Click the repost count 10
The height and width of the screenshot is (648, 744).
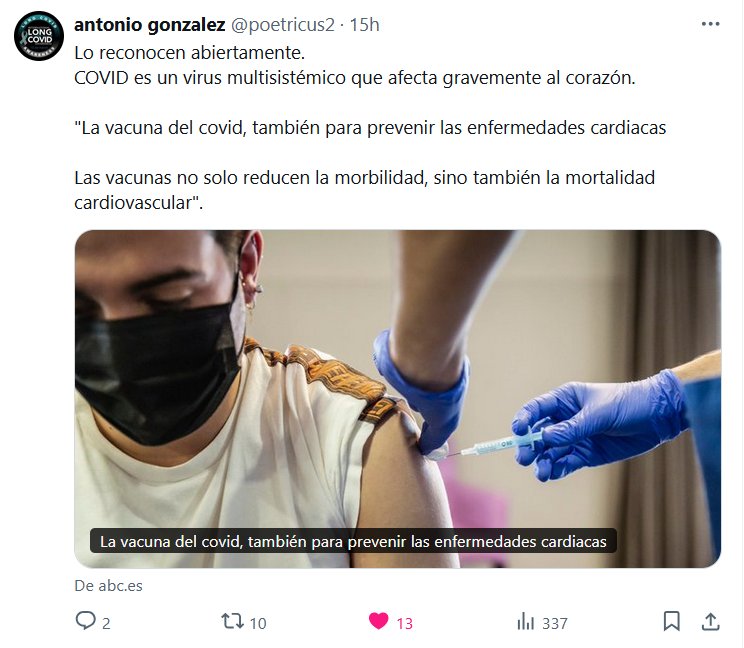coord(258,623)
